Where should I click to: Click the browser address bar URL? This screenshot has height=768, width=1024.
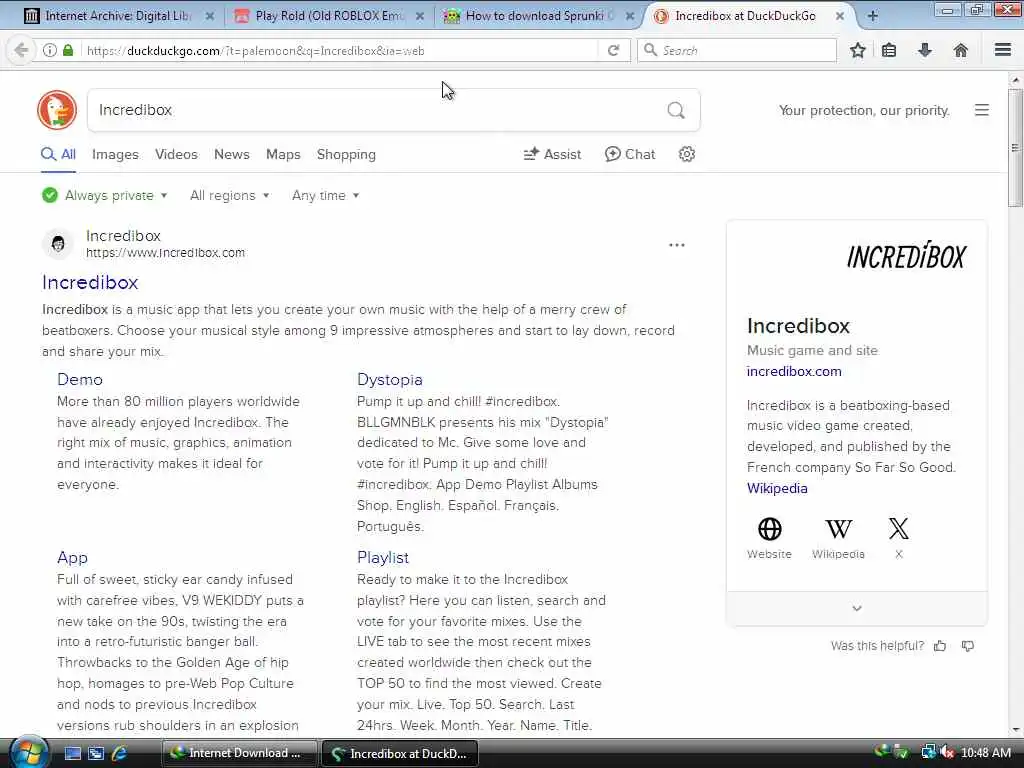click(340, 50)
